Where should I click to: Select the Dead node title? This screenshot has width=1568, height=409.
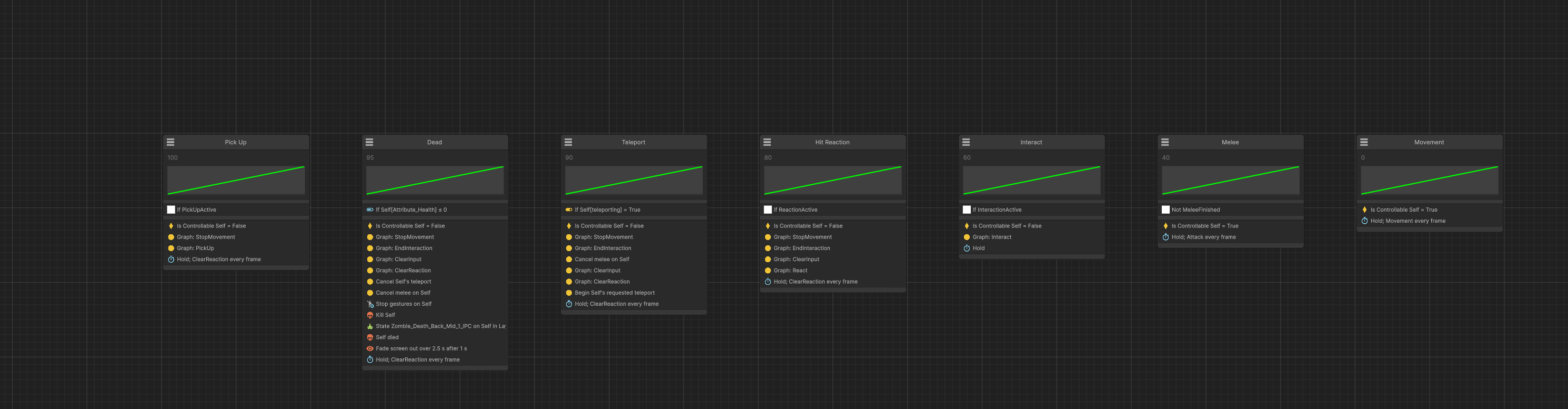click(x=435, y=143)
